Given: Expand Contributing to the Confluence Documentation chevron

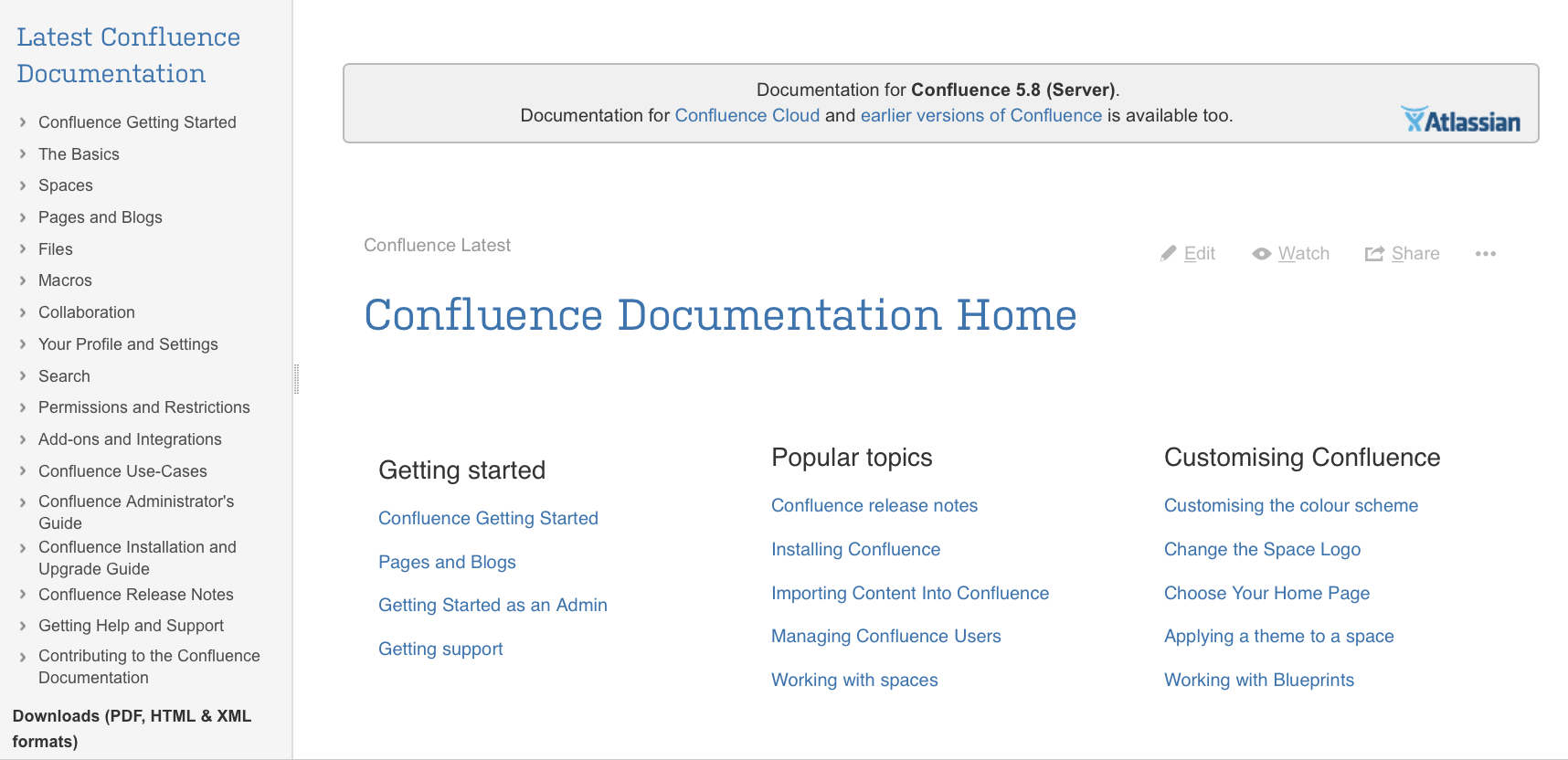Looking at the screenshot, I should [23, 657].
